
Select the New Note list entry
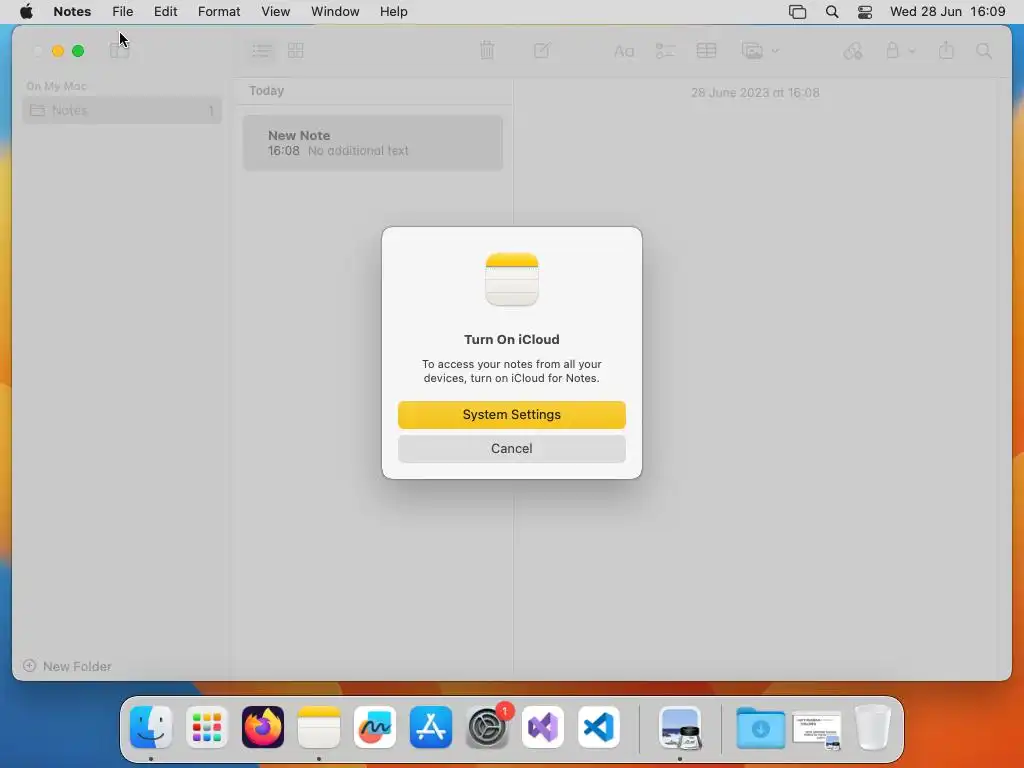click(x=373, y=143)
